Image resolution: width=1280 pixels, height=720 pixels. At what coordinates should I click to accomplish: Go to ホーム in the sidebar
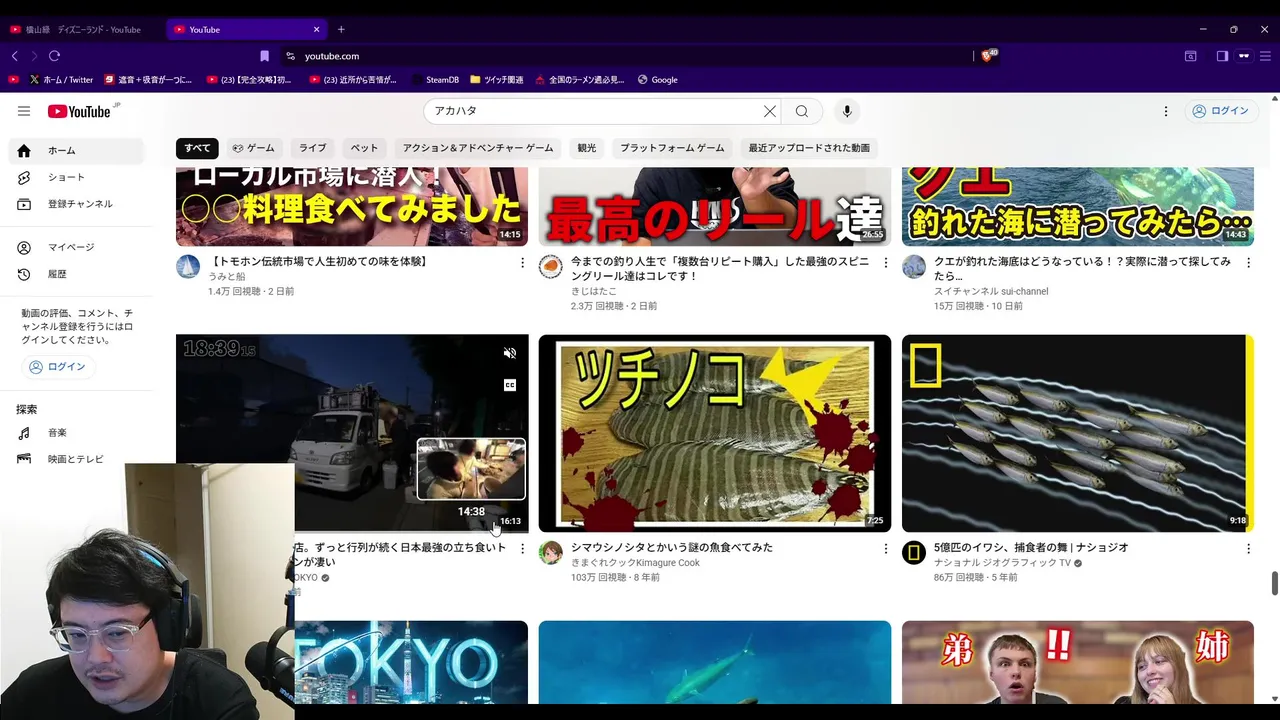click(x=78, y=150)
